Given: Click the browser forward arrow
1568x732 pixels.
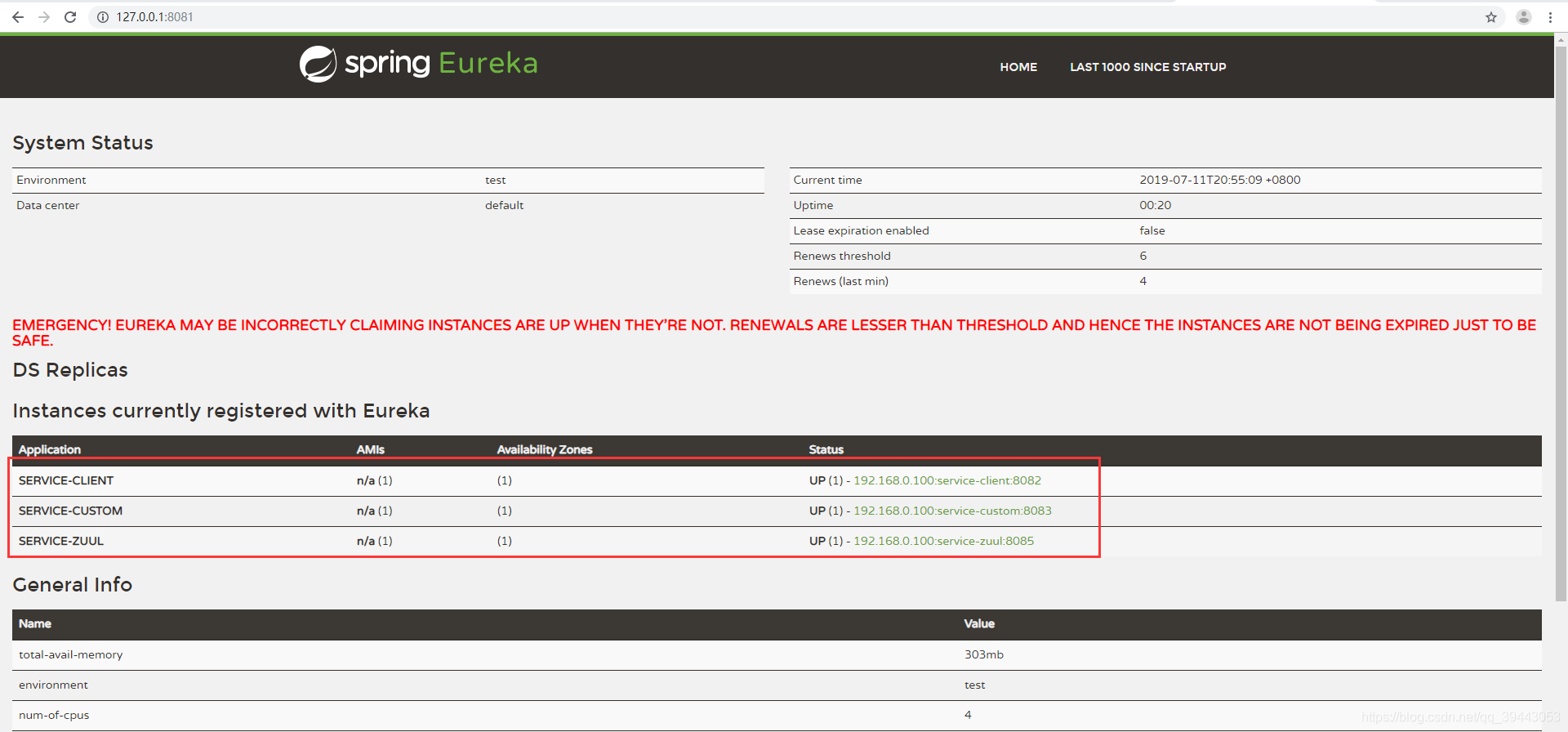Looking at the screenshot, I should coord(44,17).
